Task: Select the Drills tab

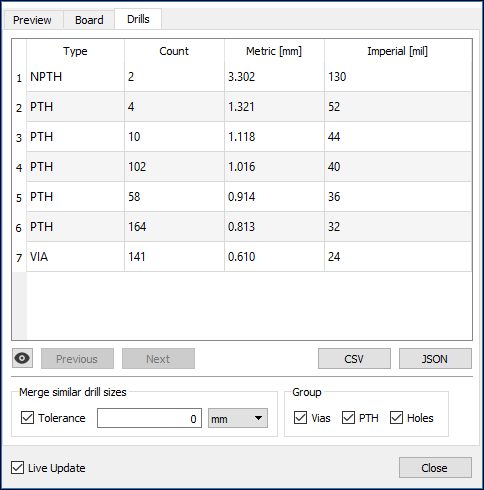Action: click(138, 19)
